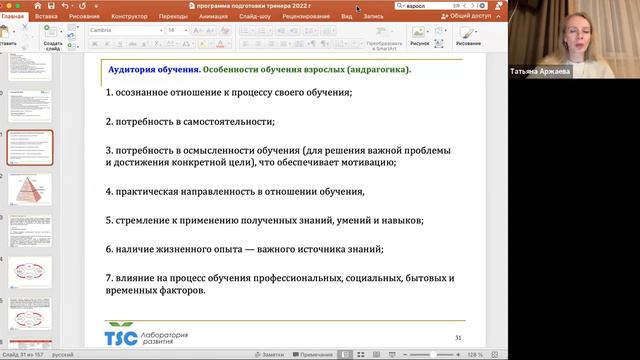Clear the search field text
Viewport: 640px width, 360px height.
482,6
